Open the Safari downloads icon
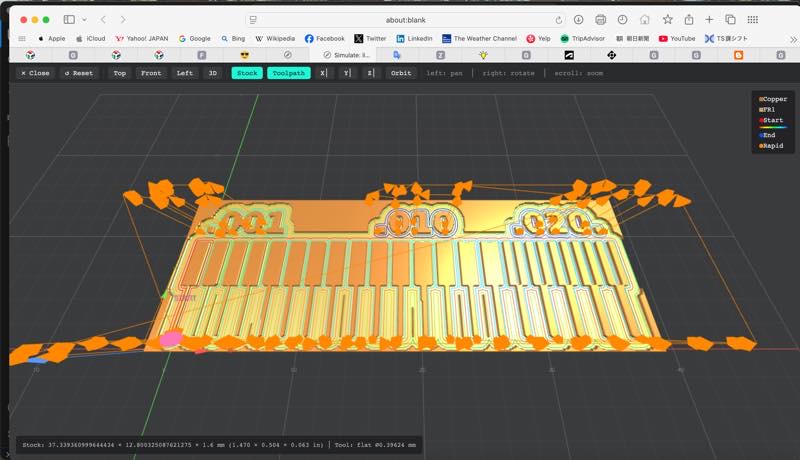This screenshot has height=460, width=800. pos(579,19)
